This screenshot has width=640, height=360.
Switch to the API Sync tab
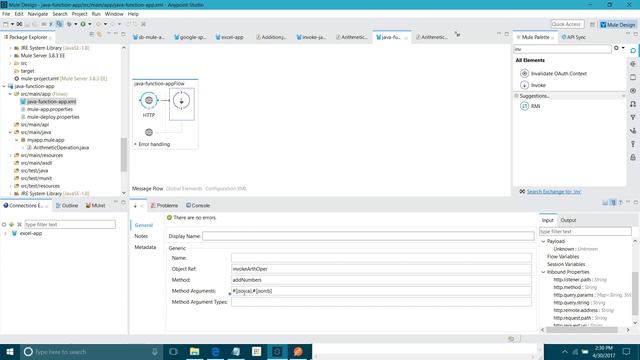coord(573,37)
